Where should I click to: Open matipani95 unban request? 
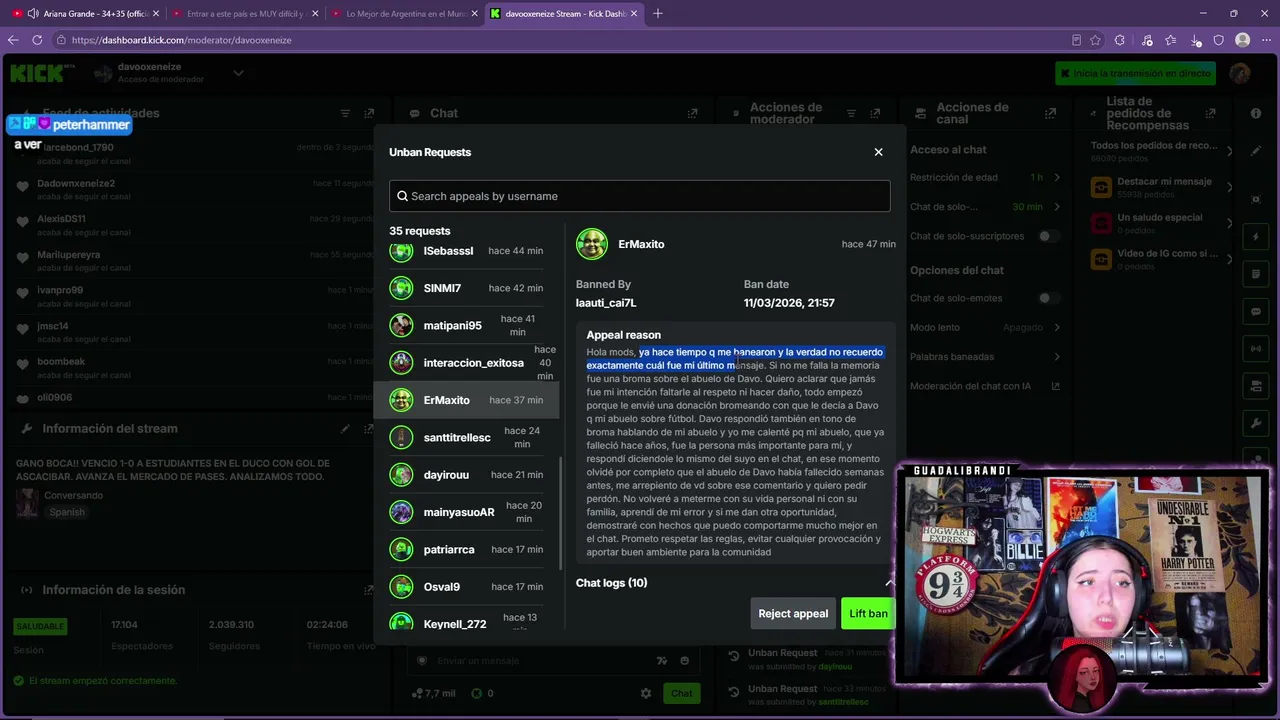(x=466, y=325)
